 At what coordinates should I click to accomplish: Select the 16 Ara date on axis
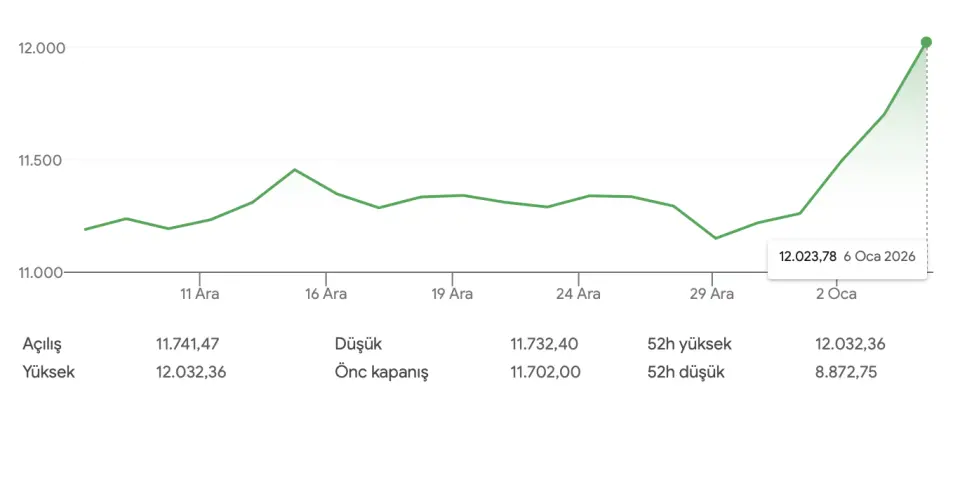pos(326,294)
